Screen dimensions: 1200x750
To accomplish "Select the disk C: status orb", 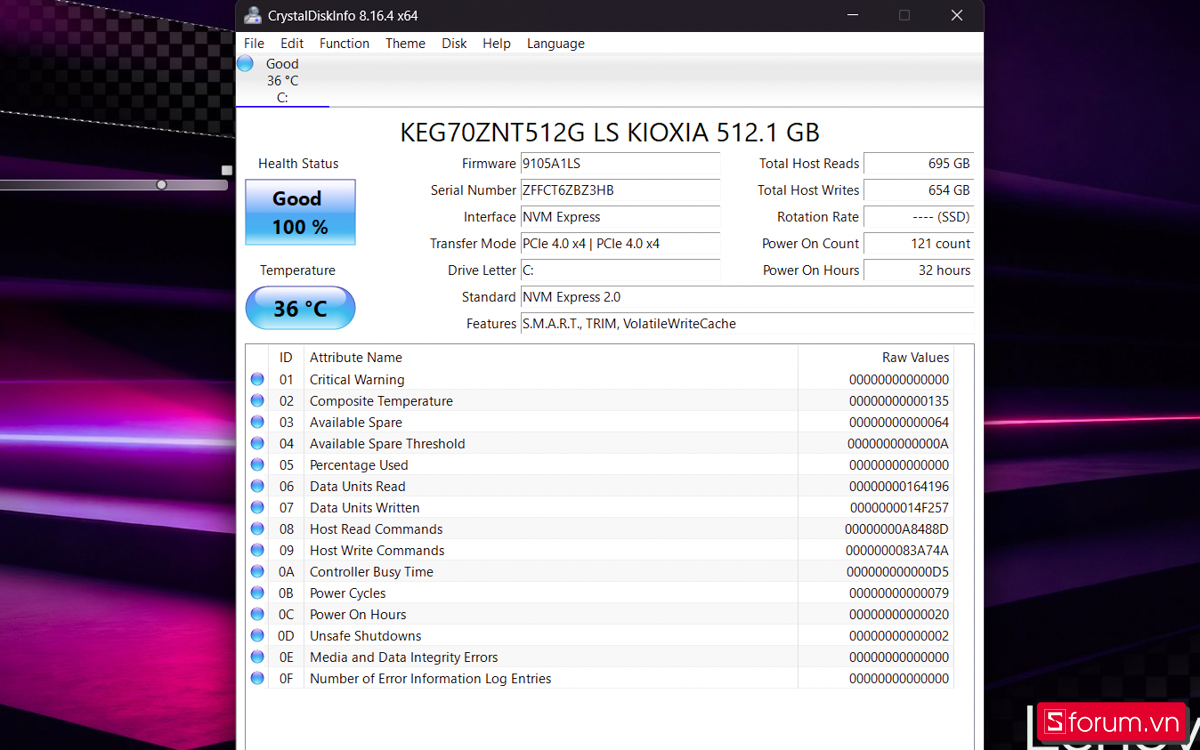I will point(245,64).
